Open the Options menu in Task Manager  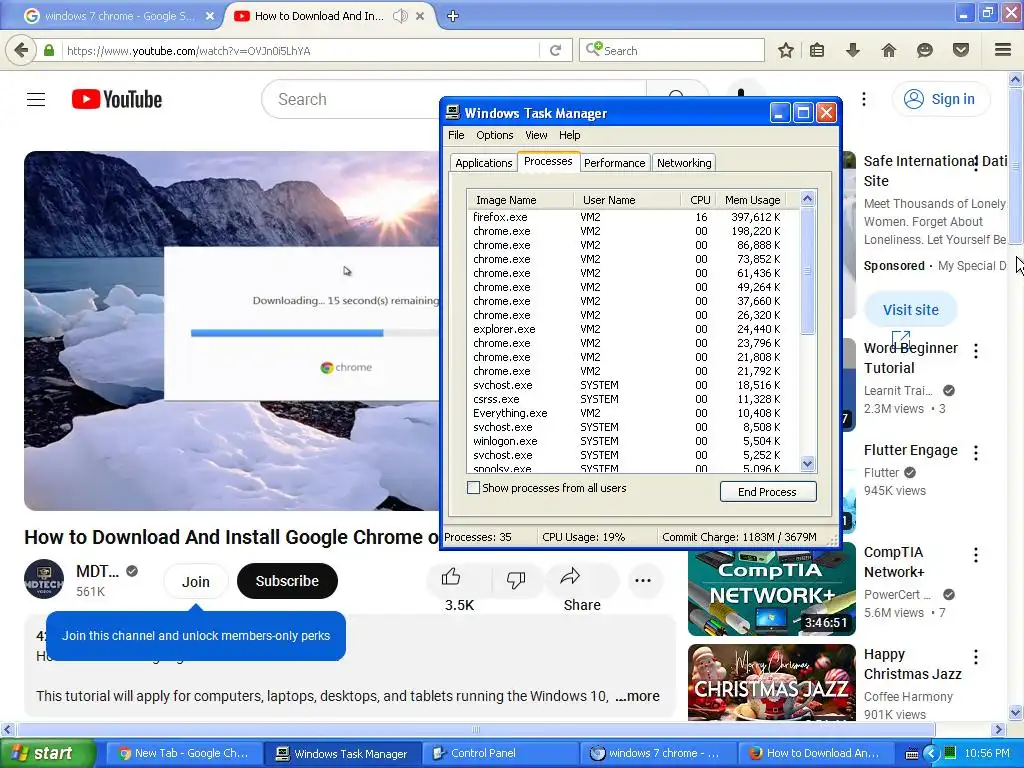coord(494,135)
